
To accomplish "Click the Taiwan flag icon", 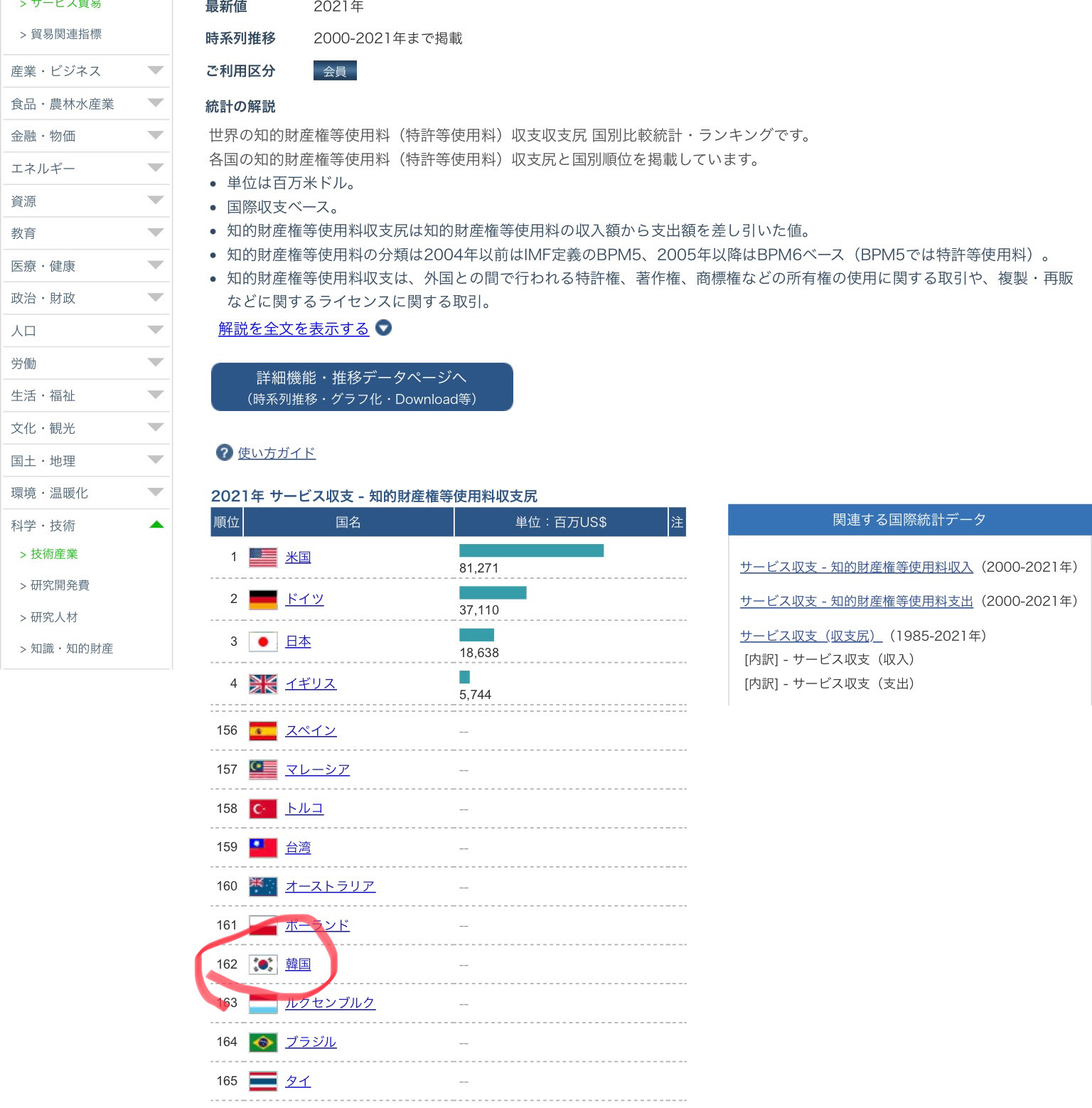I will 262,848.
